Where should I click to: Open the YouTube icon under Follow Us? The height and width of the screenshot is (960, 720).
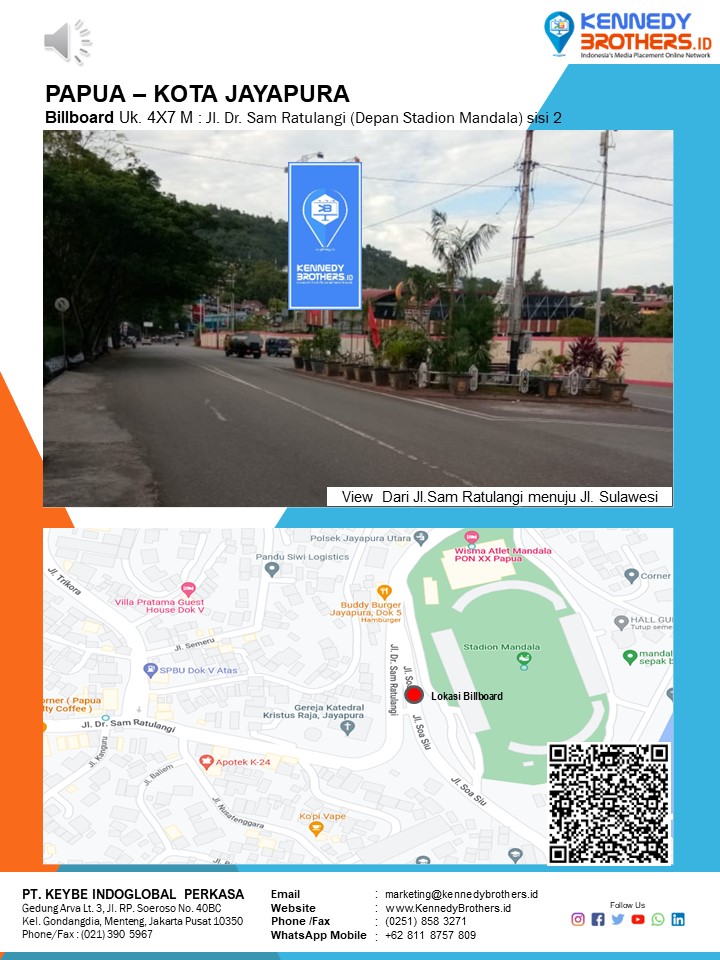[638, 919]
